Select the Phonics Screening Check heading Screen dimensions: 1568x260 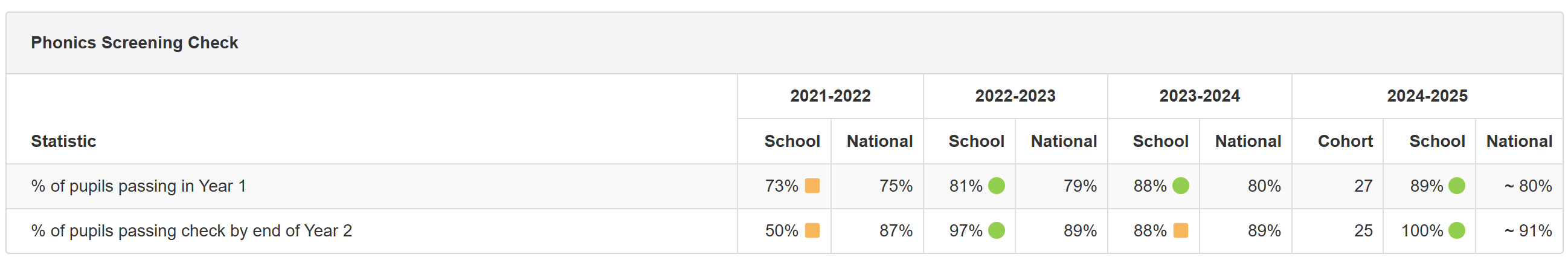click(x=135, y=42)
